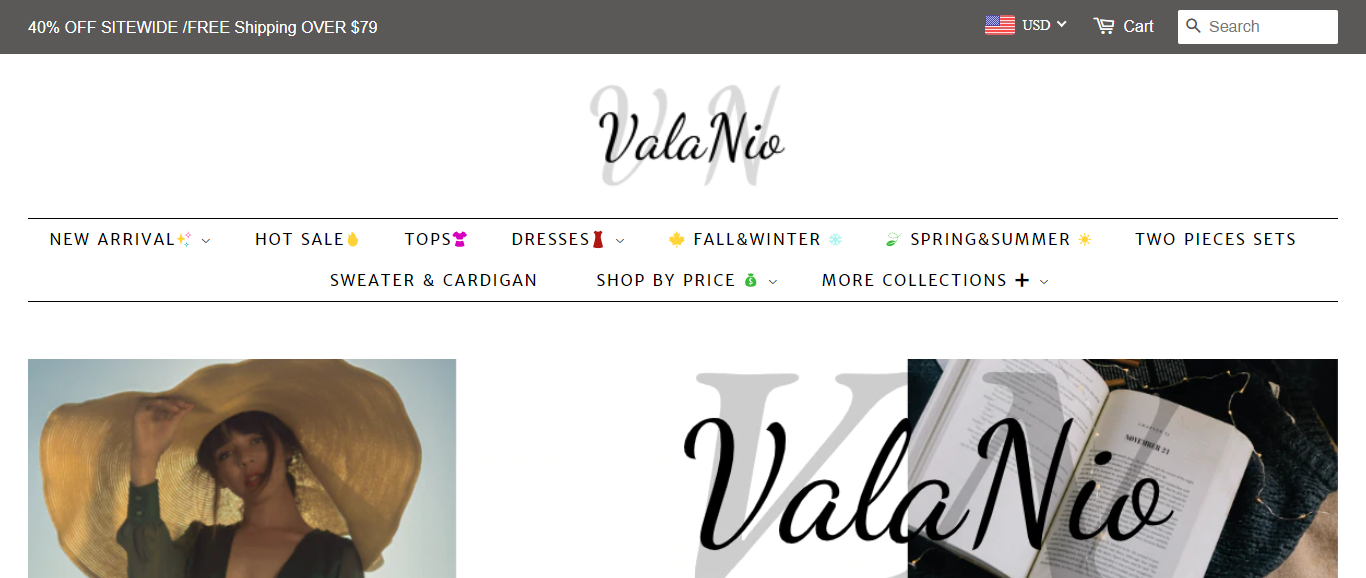
Task: Click the US flag currency icon
Action: tap(1000, 25)
